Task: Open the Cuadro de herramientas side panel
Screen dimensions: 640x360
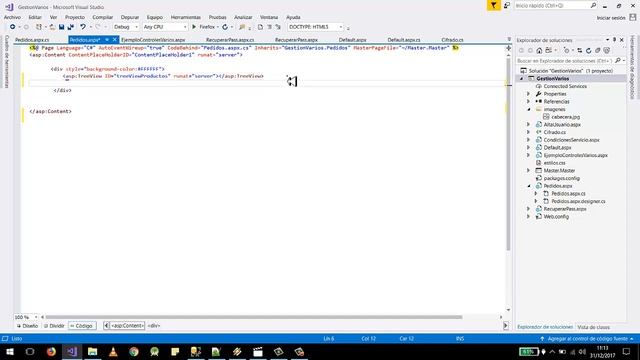Action: pos(7,61)
